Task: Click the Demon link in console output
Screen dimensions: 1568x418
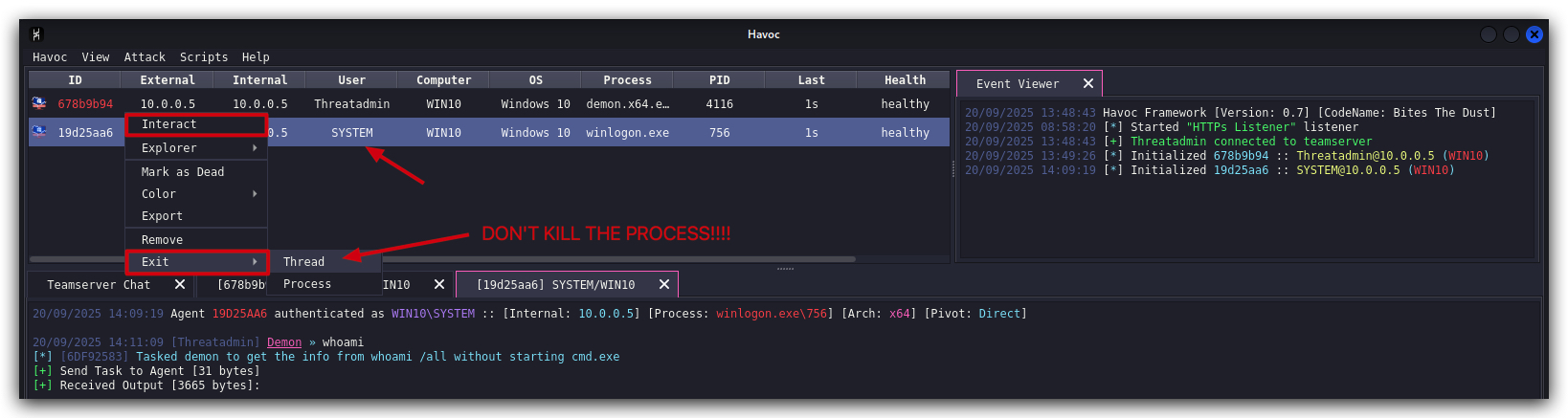Action: click(283, 342)
